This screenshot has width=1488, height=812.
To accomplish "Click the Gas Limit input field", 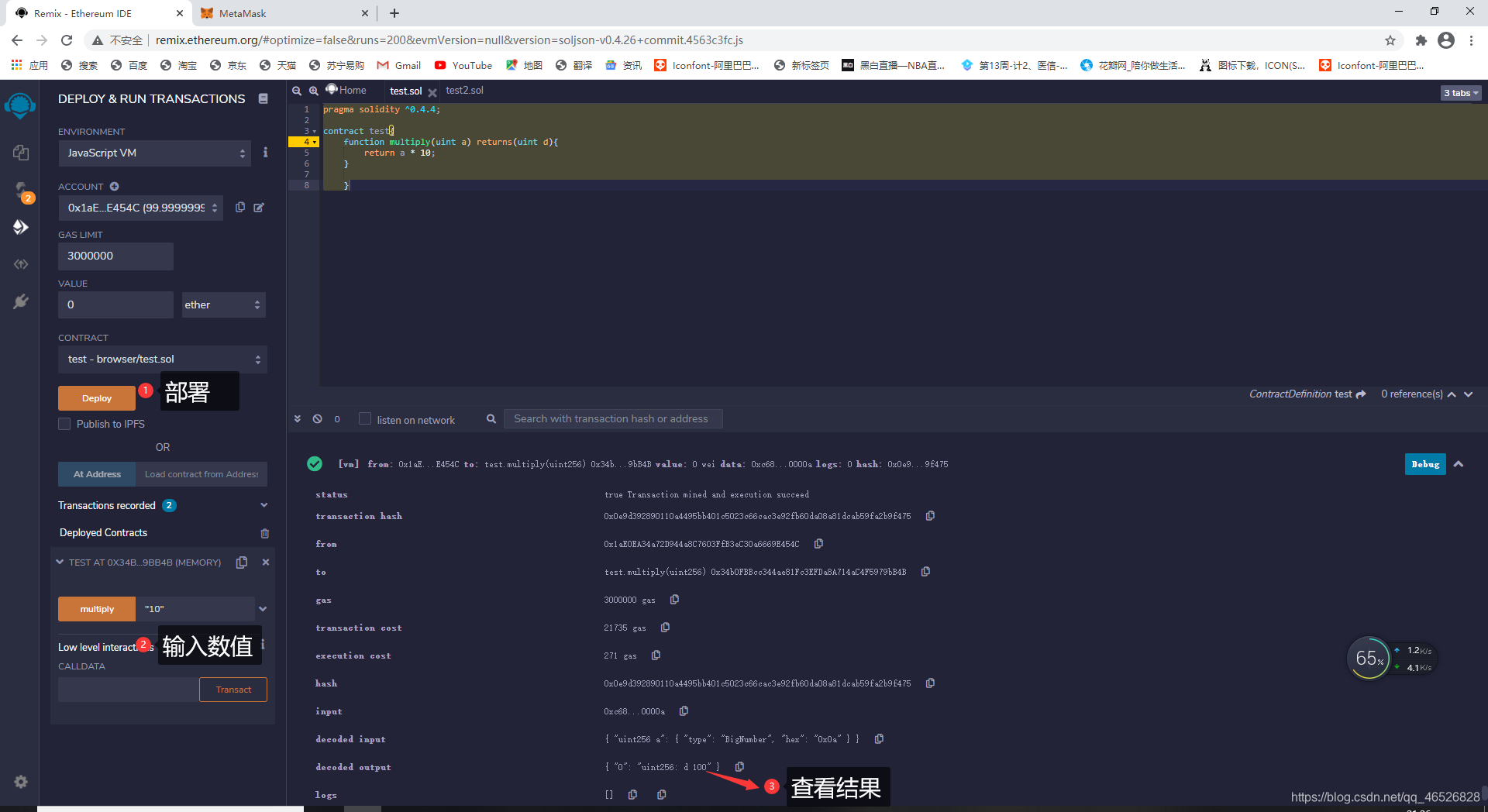I will tap(115, 256).
